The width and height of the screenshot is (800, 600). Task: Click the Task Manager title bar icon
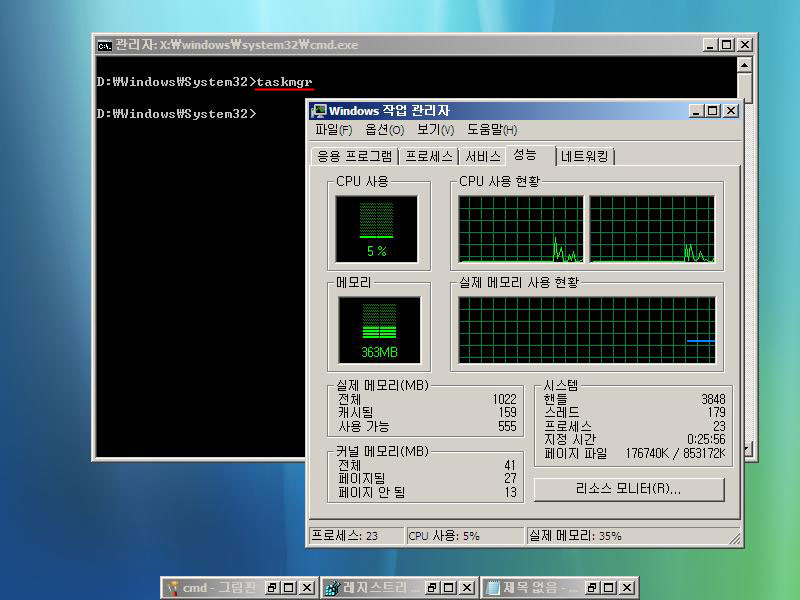[x=319, y=111]
